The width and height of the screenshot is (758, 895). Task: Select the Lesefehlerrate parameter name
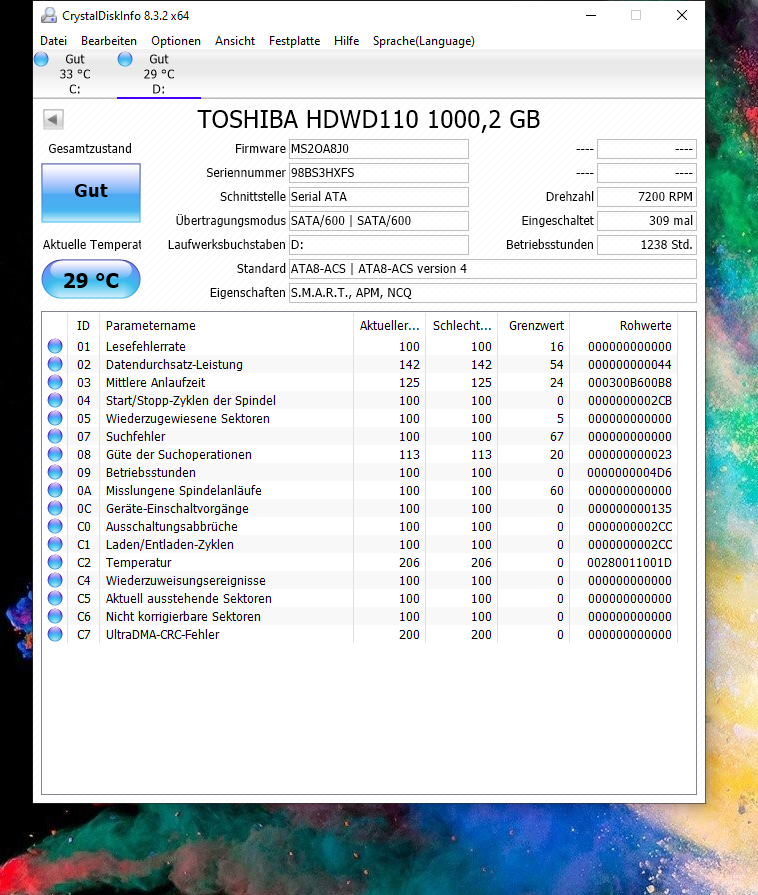[x=146, y=346]
